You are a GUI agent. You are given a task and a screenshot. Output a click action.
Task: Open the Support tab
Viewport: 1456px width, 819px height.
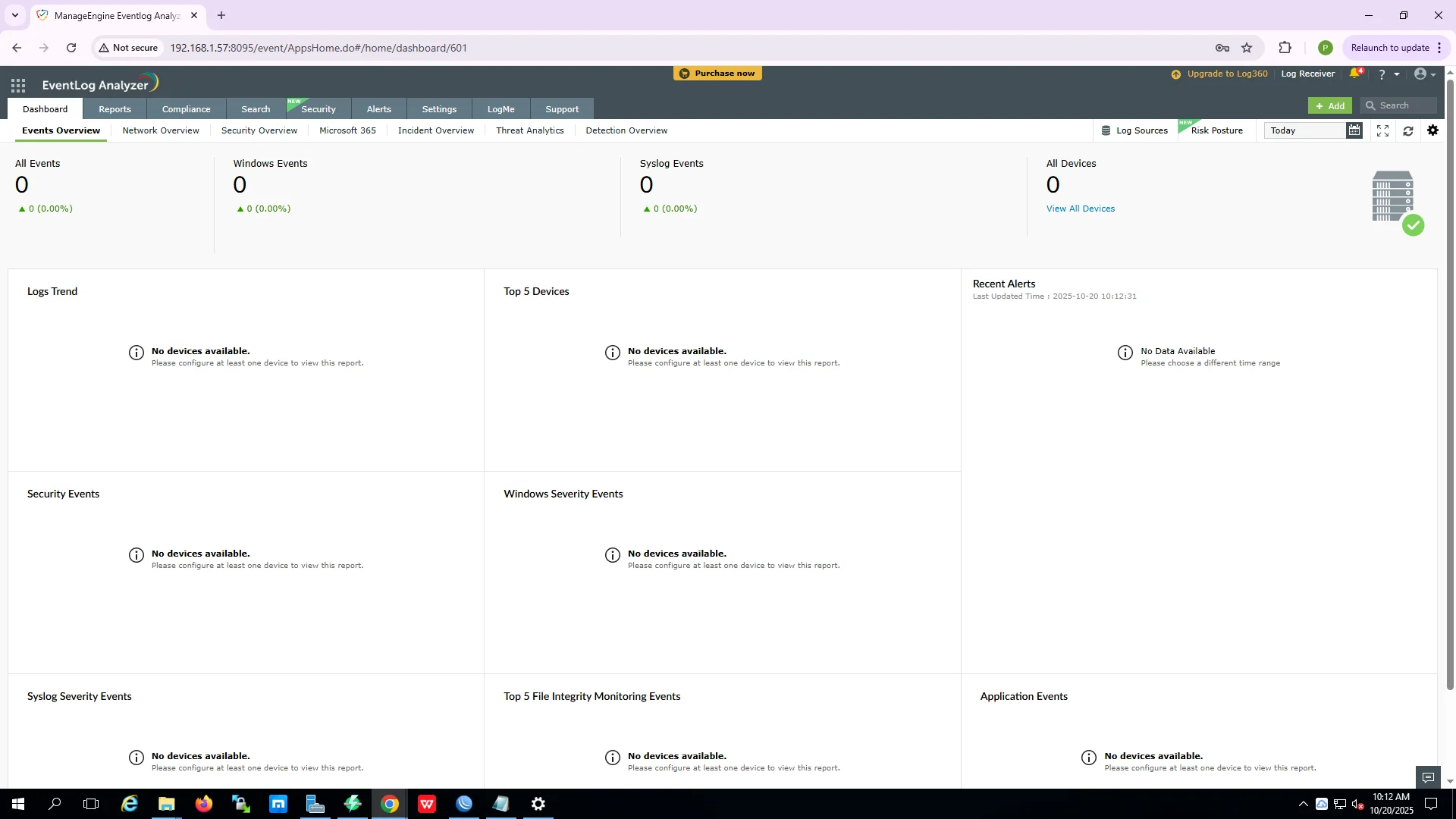562,109
